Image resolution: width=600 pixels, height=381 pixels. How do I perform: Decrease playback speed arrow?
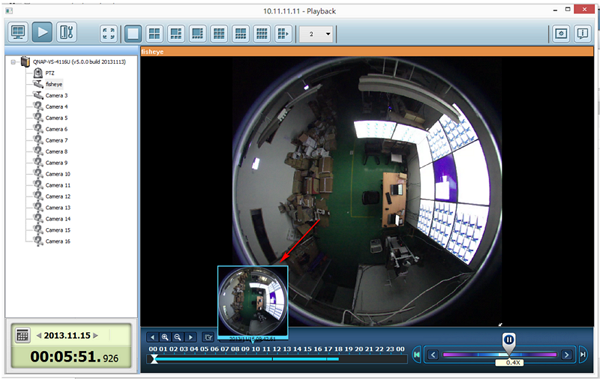tap(433, 355)
